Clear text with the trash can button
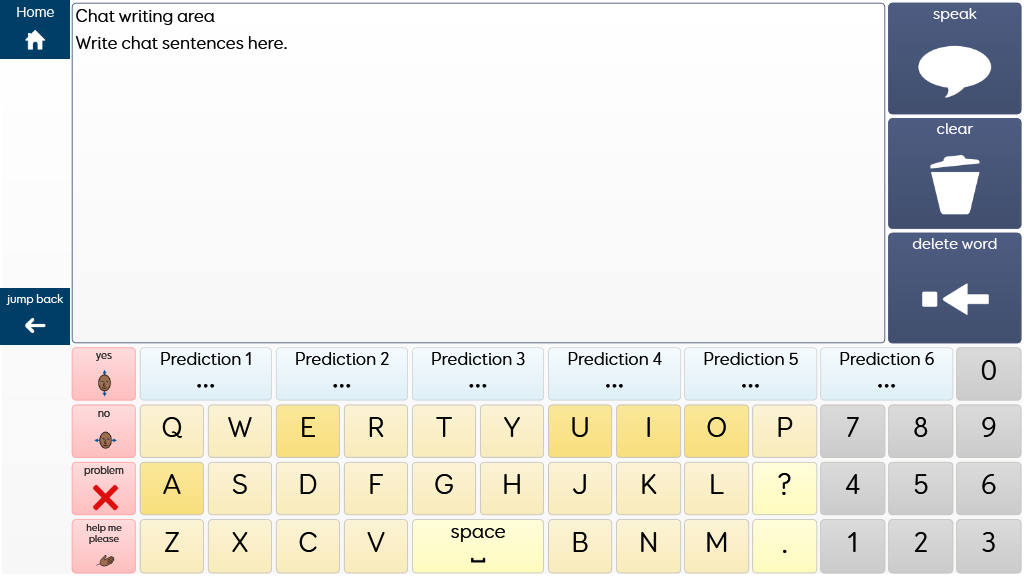Image resolution: width=1024 pixels, height=576 pixels. point(954,174)
